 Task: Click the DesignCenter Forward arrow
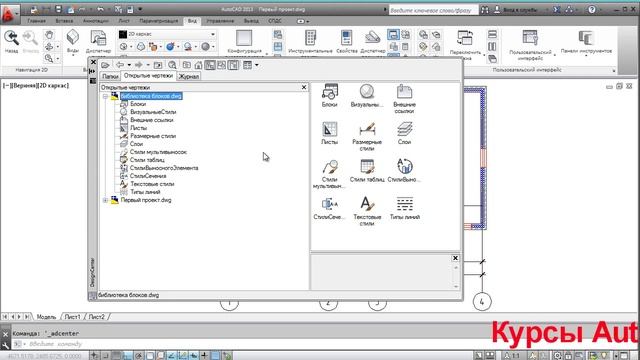coord(138,65)
